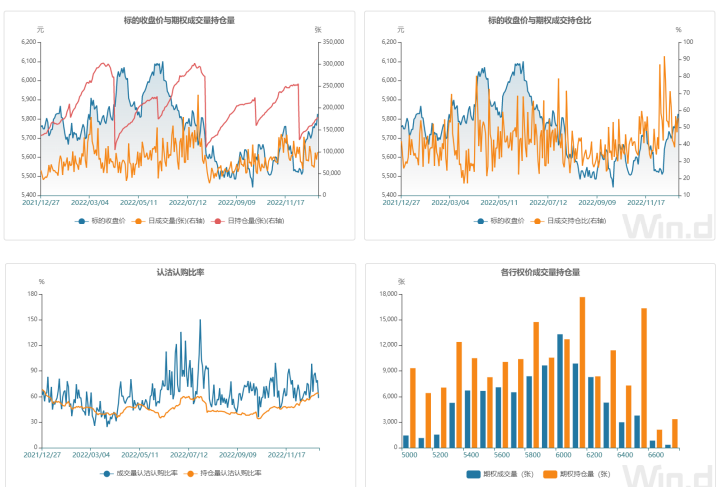728x487 pixels.
Task: Select 2022/03/04 date label in 成交量持仓量 chart
Action: pyautogui.click(x=90, y=203)
